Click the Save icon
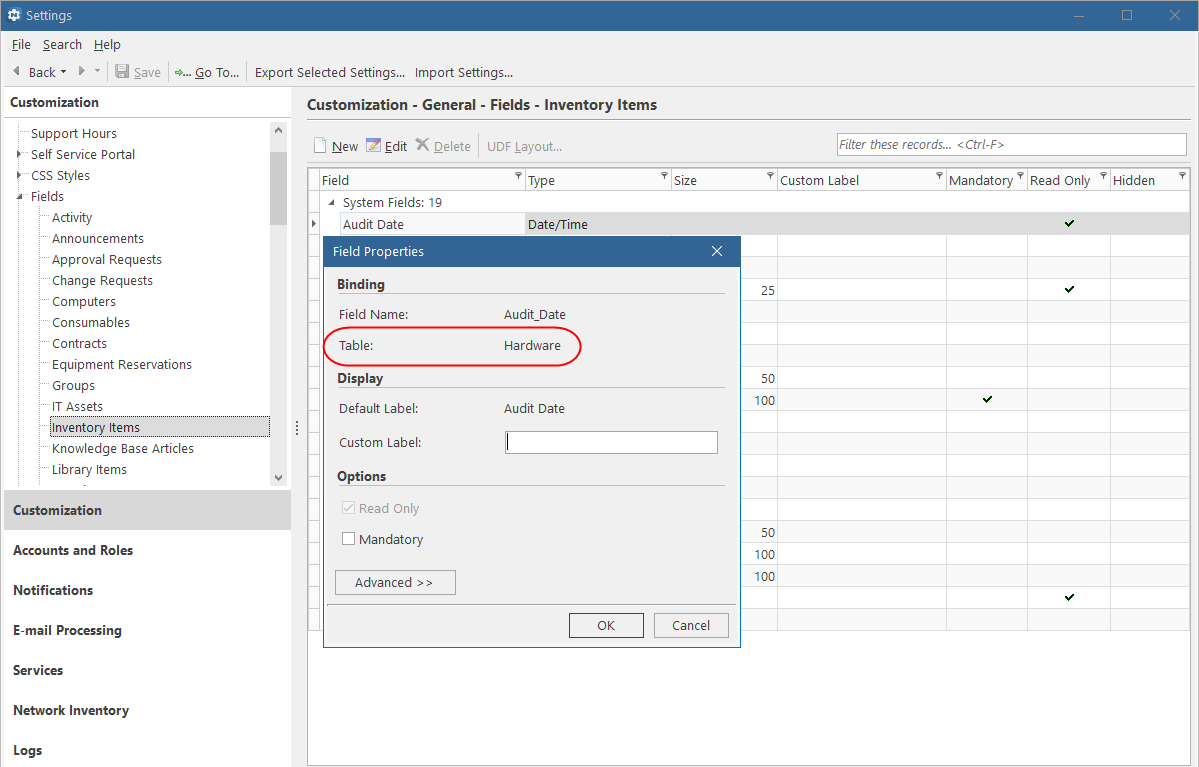The image size is (1199, 767). (120, 72)
